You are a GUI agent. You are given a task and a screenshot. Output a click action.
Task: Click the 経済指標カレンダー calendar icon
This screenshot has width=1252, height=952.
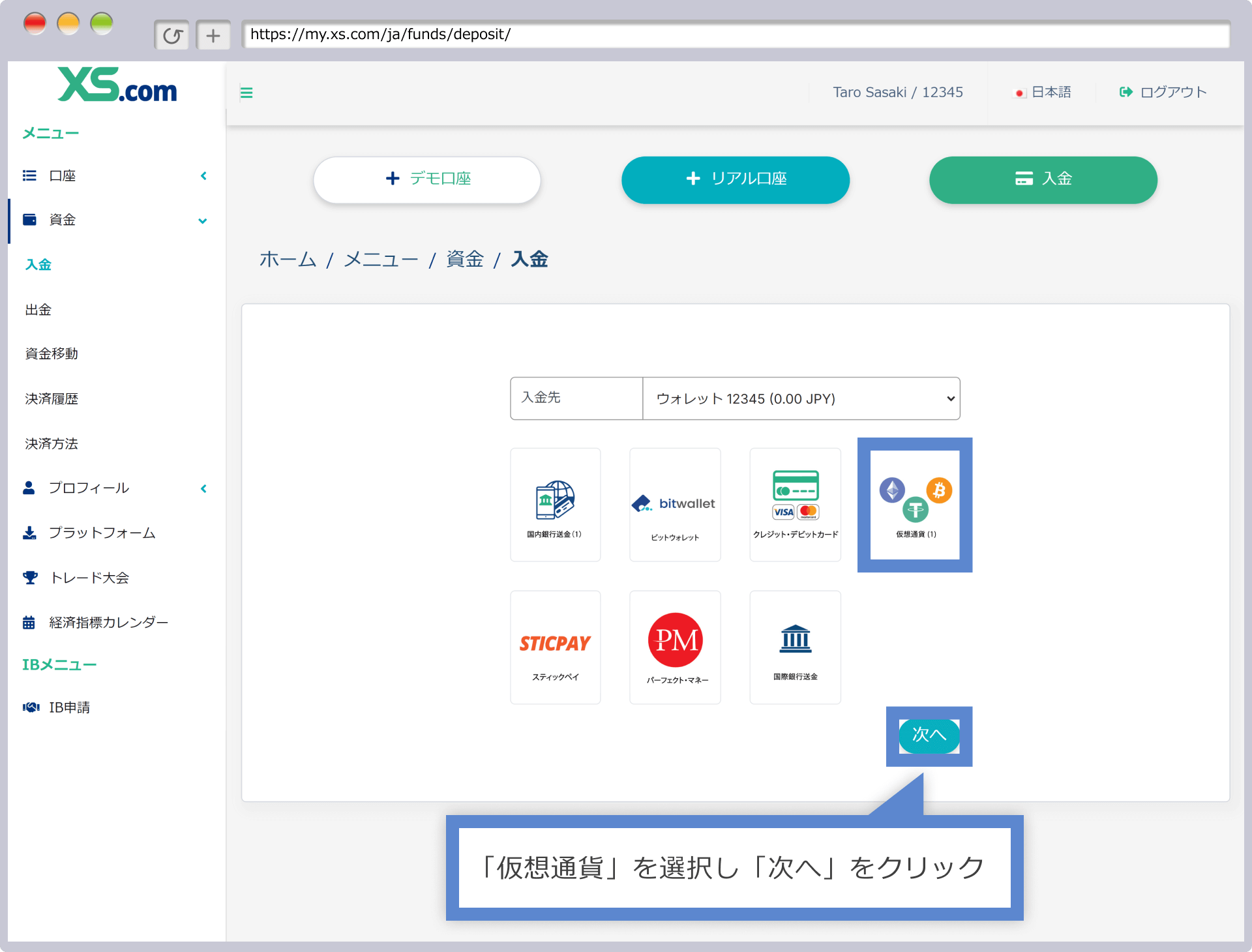coord(29,622)
